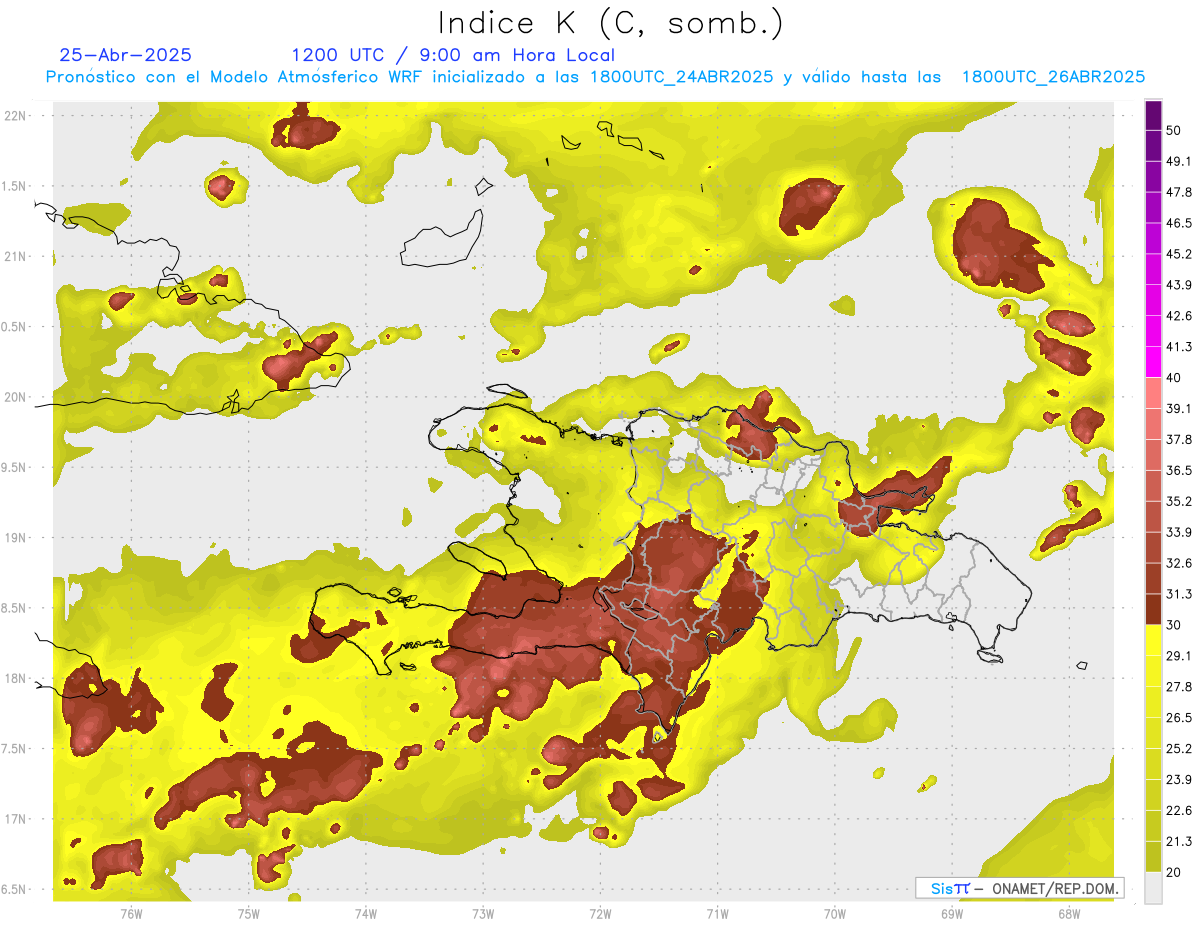
Task: Click the "17N" latitude label
Action: pyautogui.click(x=16, y=820)
